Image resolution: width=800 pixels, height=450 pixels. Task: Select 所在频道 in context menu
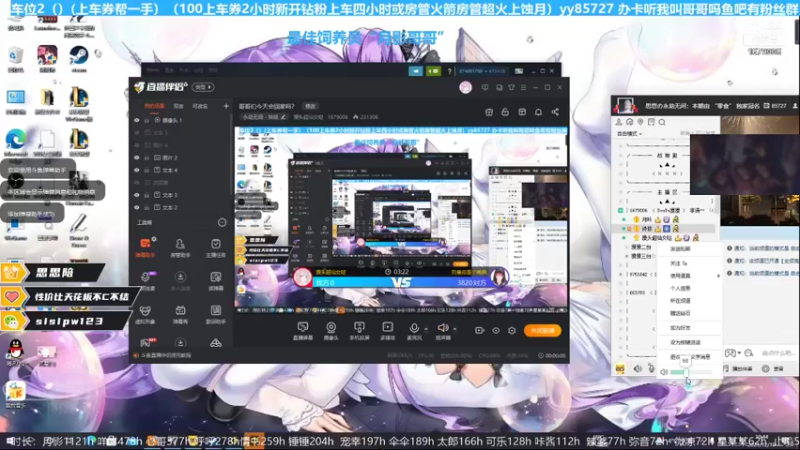(680, 301)
